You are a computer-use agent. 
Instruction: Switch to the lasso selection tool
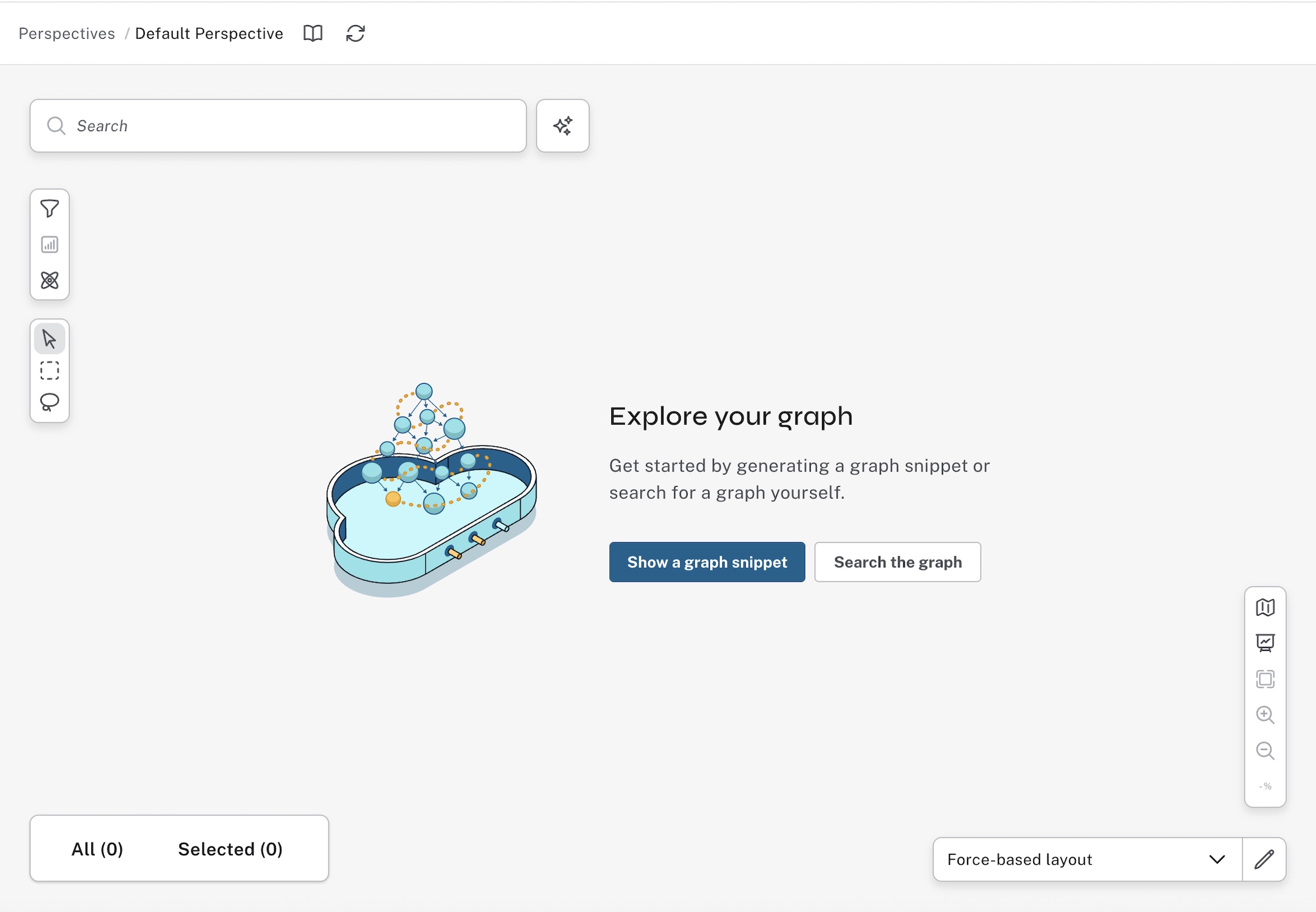(x=50, y=402)
